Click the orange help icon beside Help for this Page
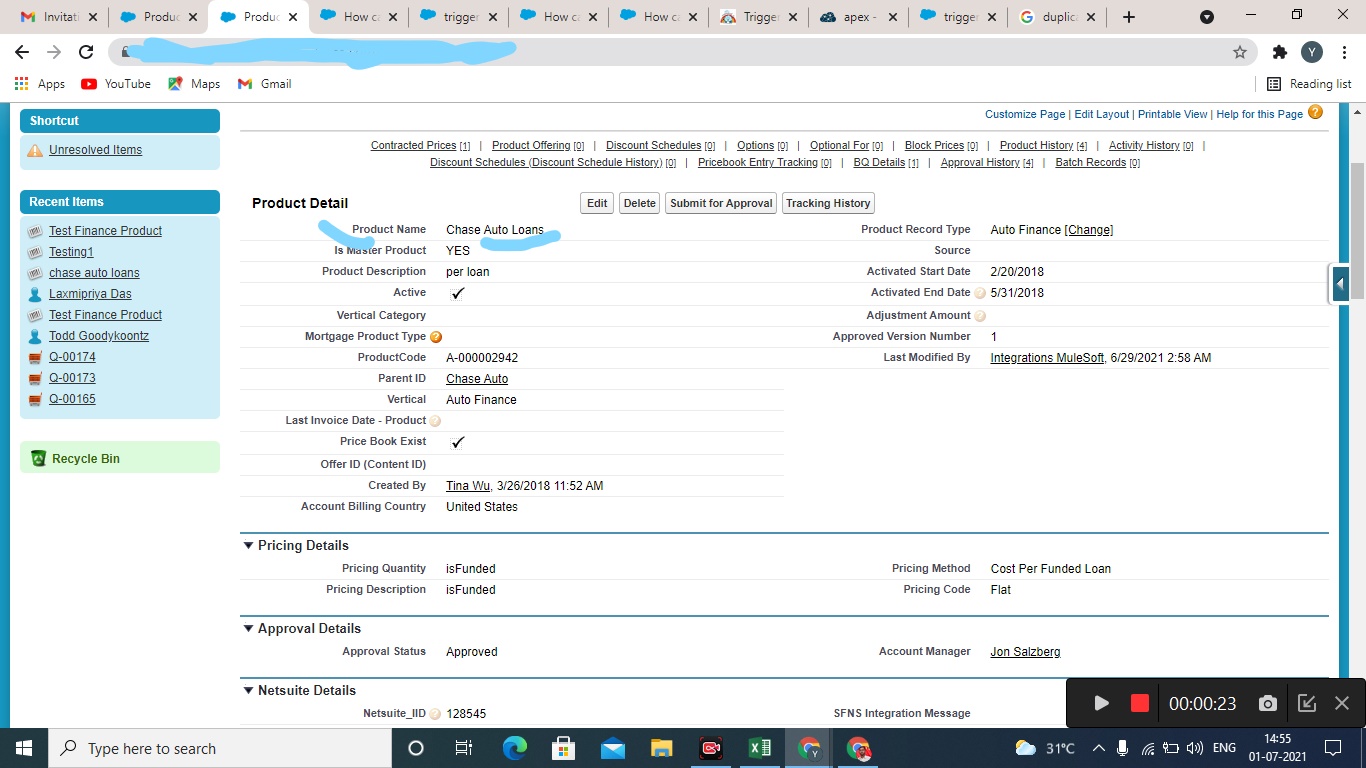1366x768 pixels. [x=1315, y=113]
